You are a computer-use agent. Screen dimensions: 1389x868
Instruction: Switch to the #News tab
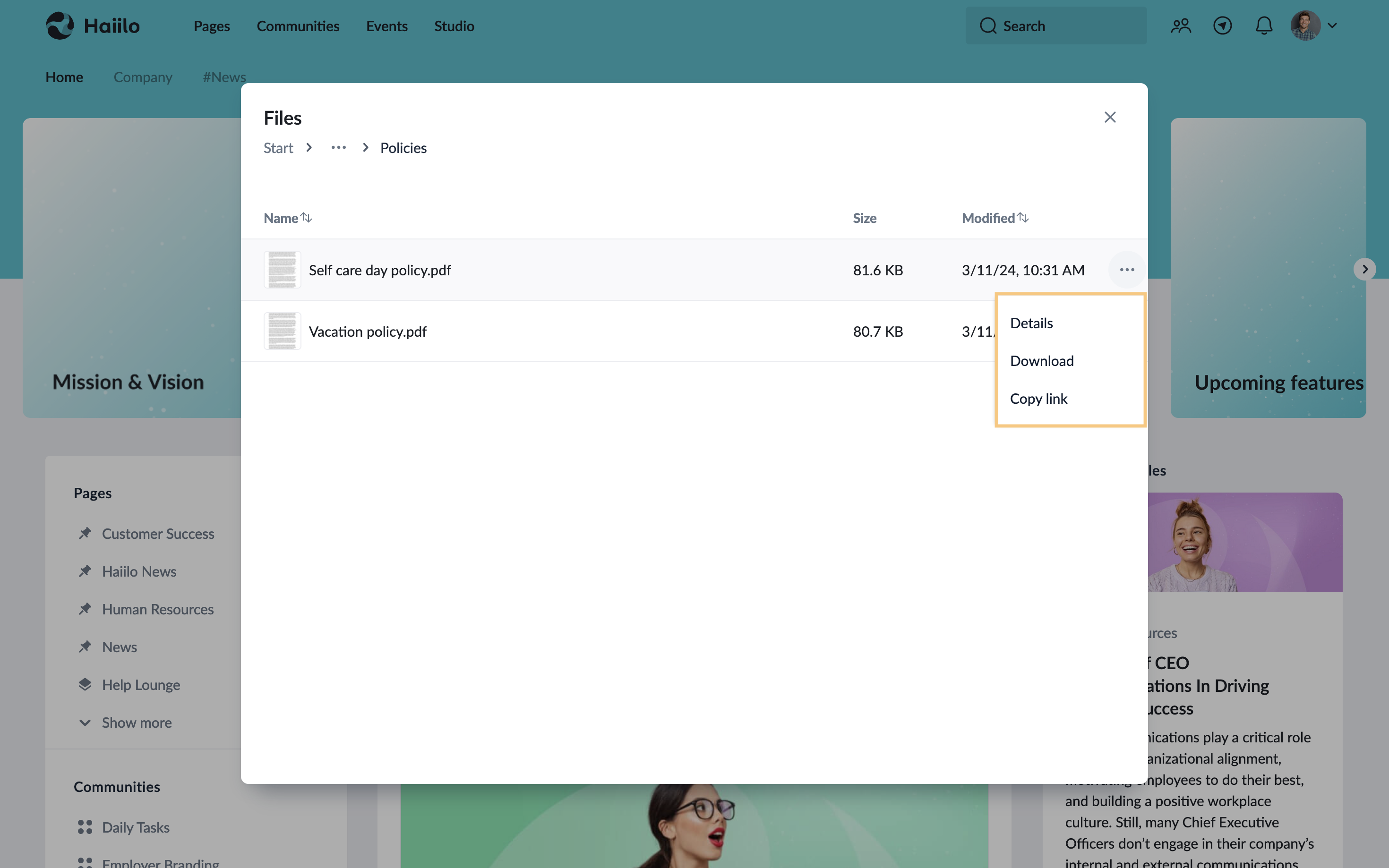pos(224,77)
